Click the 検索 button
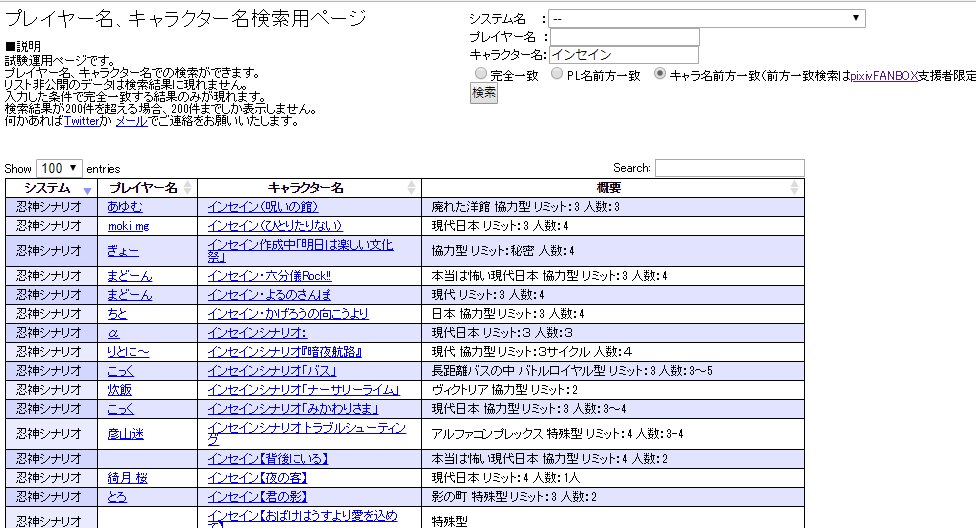976x528 pixels. coord(484,93)
